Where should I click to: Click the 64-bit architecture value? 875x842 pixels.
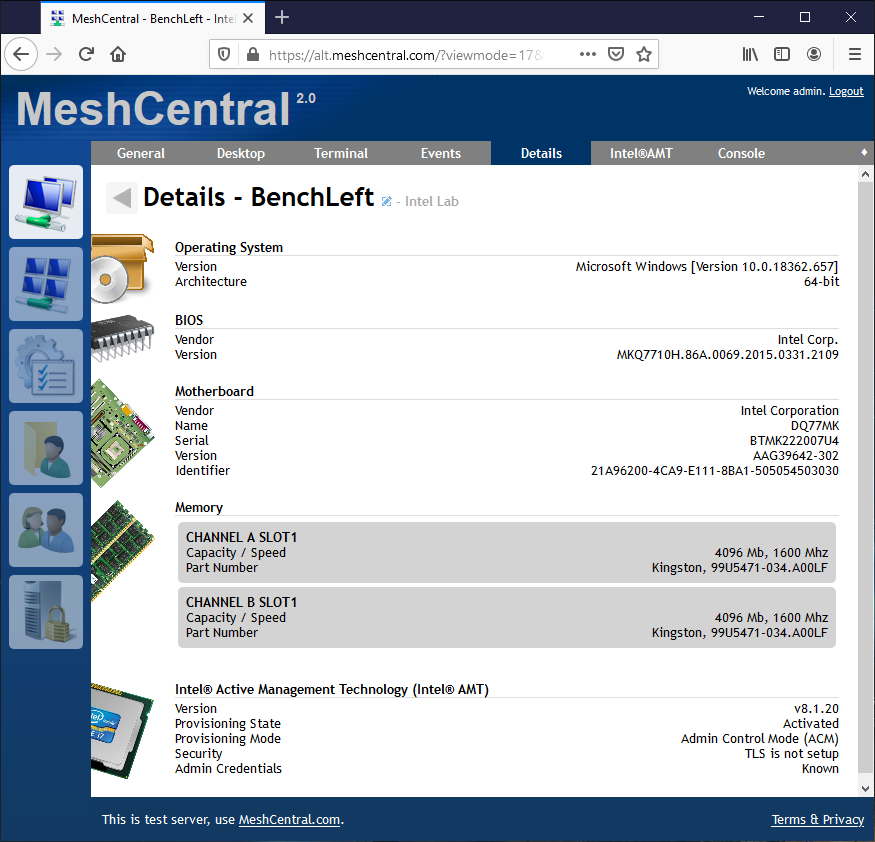point(821,282)
